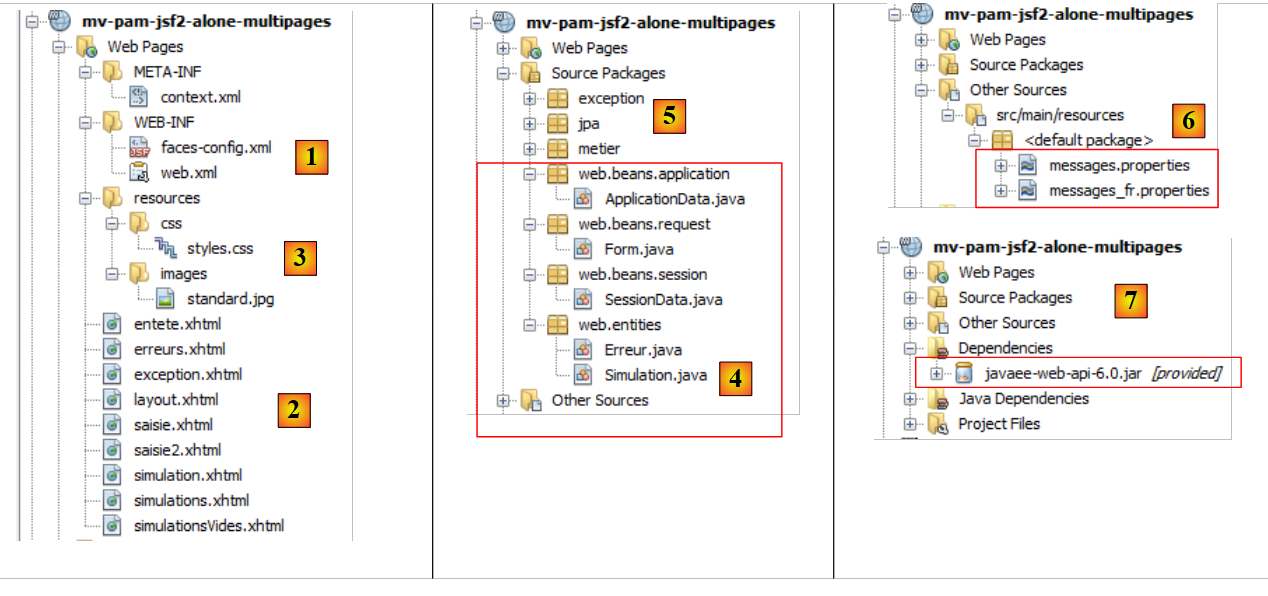Click the messages.properties bundle icon
Viewport: 1268px width, 596px height.
(x=1028, y=165)
